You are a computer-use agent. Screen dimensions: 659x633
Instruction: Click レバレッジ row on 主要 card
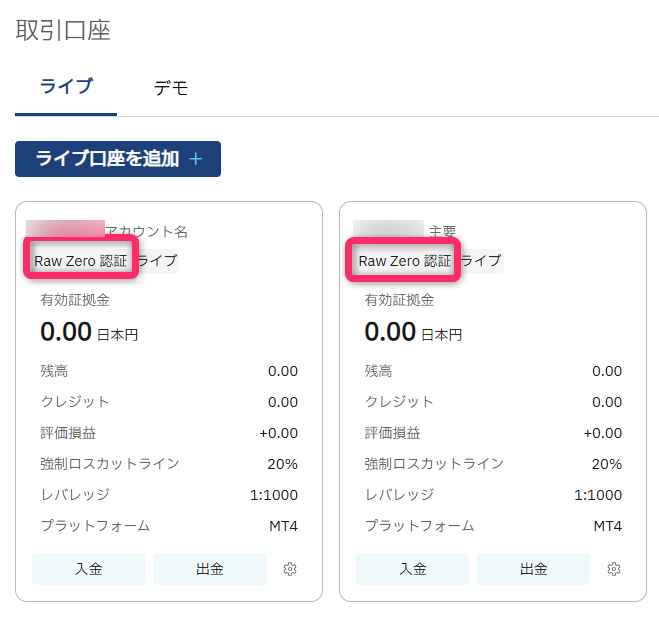[x=493, y=495]
